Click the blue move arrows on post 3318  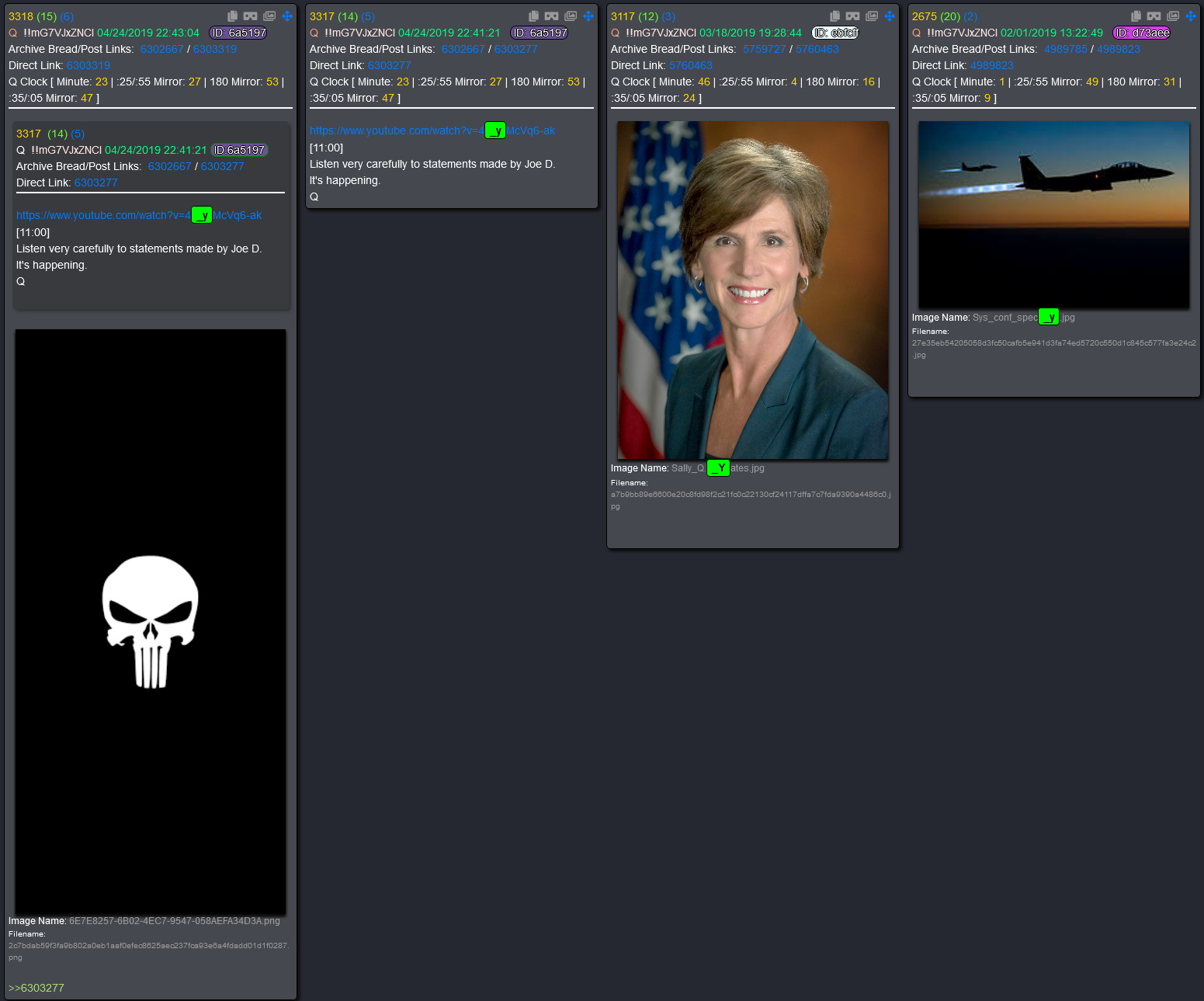coord(287,16)
